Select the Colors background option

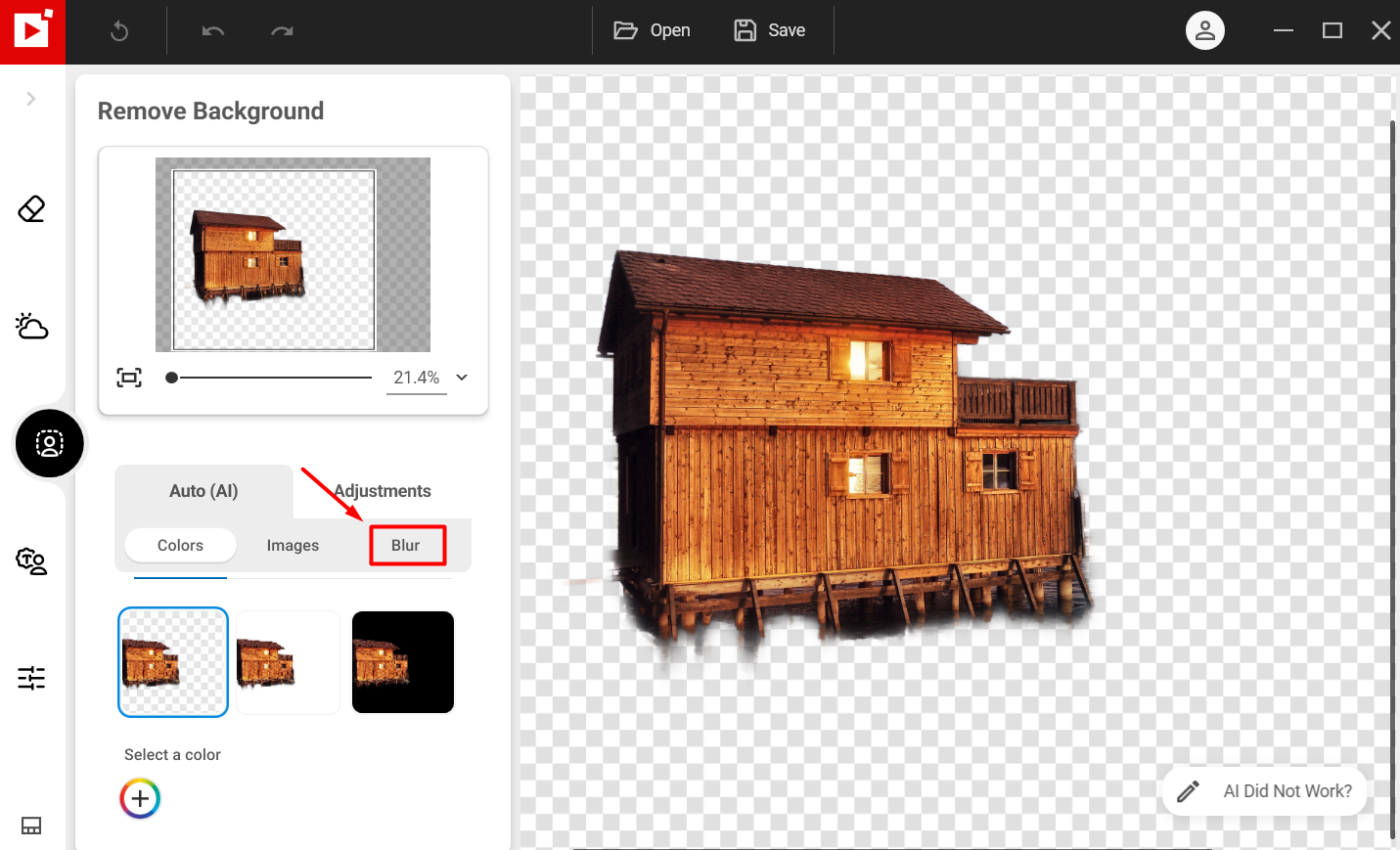[181, 546]
